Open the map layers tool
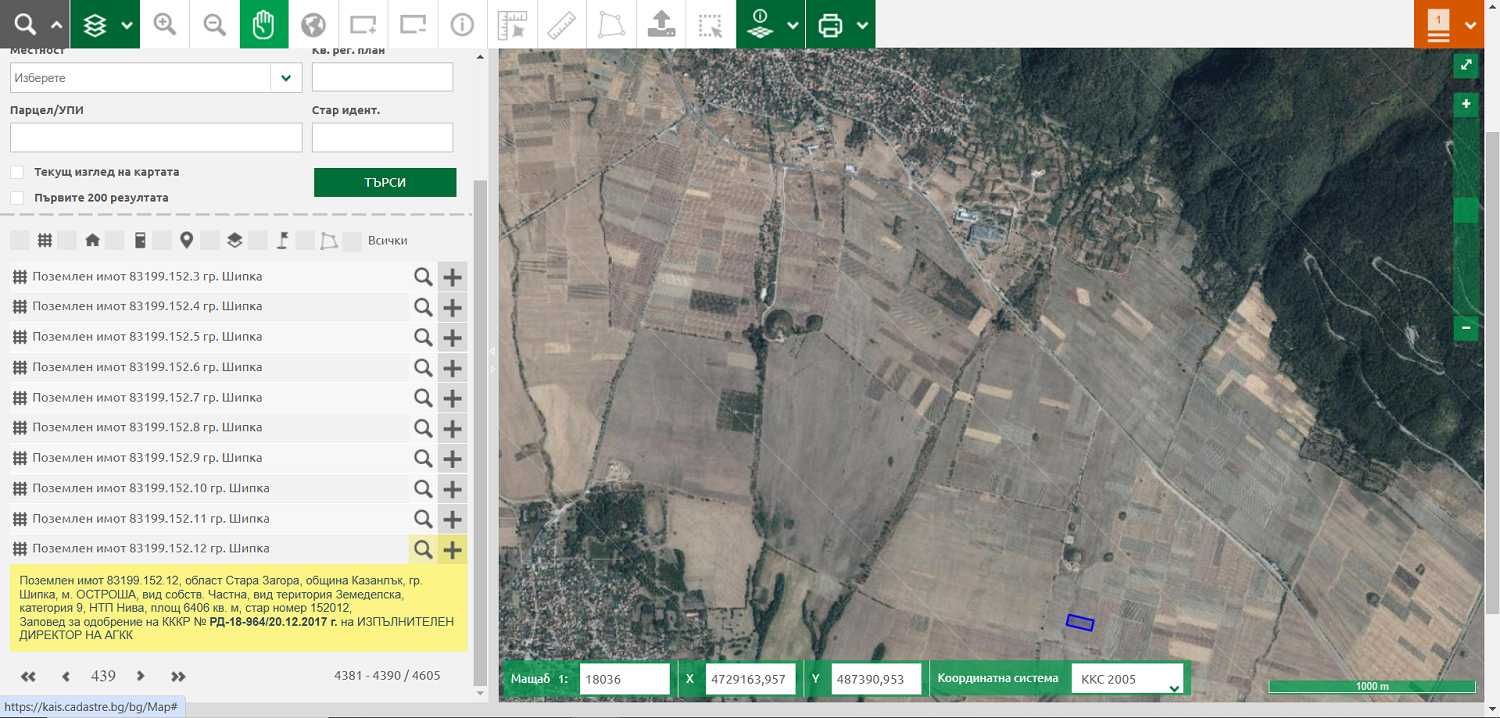Image resolution: width=1500 pixels, height=718 pixels. [94, 24]
